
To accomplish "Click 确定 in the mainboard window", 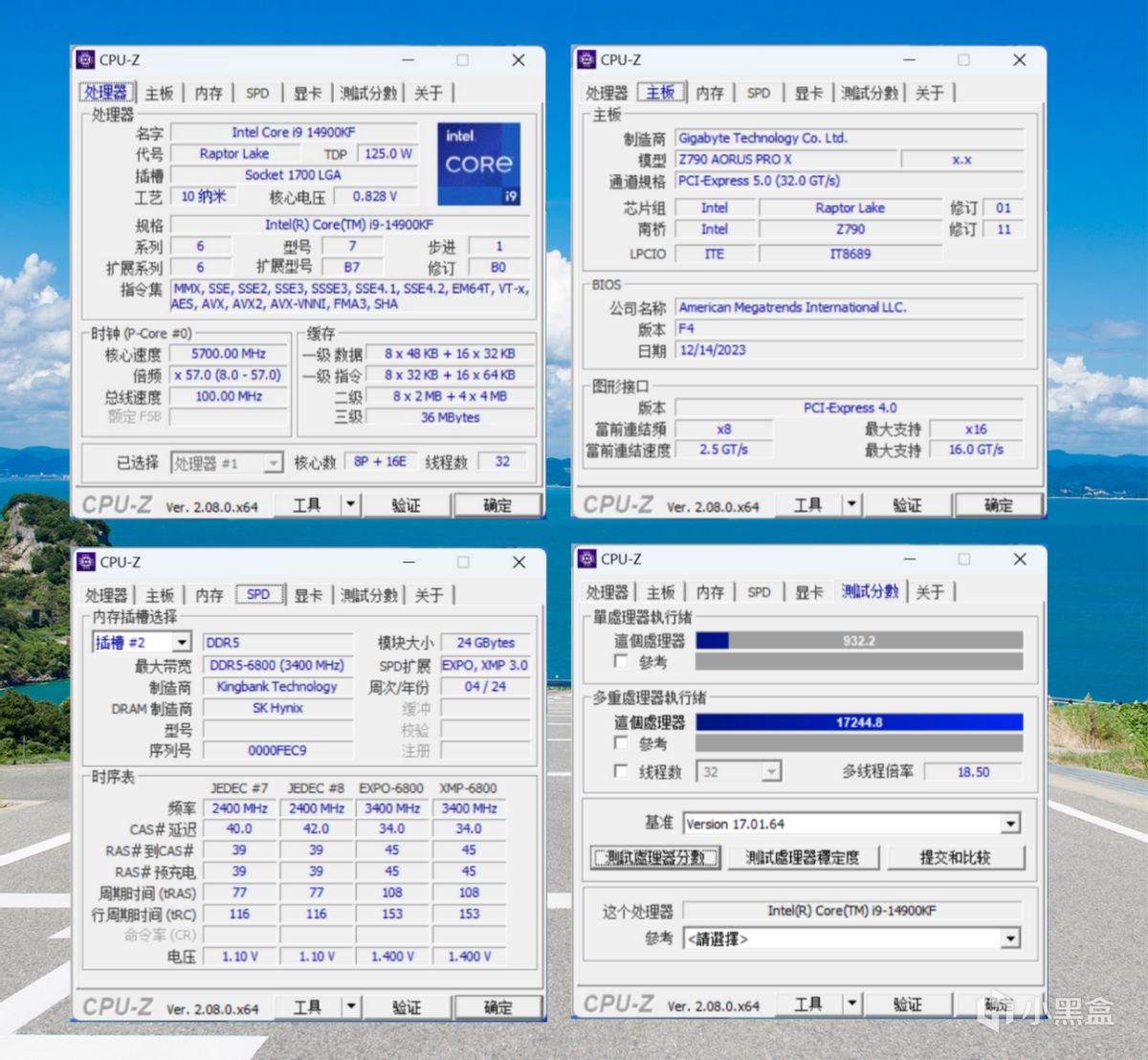I will pos(998,504).
